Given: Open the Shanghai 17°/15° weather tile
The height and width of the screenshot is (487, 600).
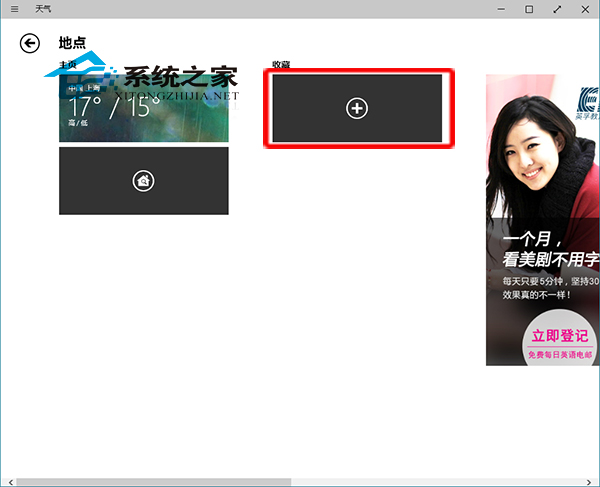Looking at the screenshot, I should tap(143, 108).
